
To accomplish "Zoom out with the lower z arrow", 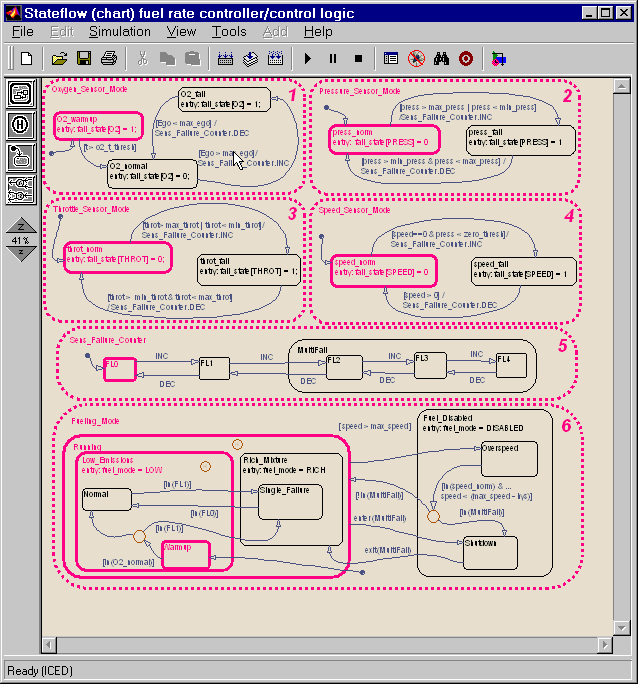I will click(x=20, y=253).
